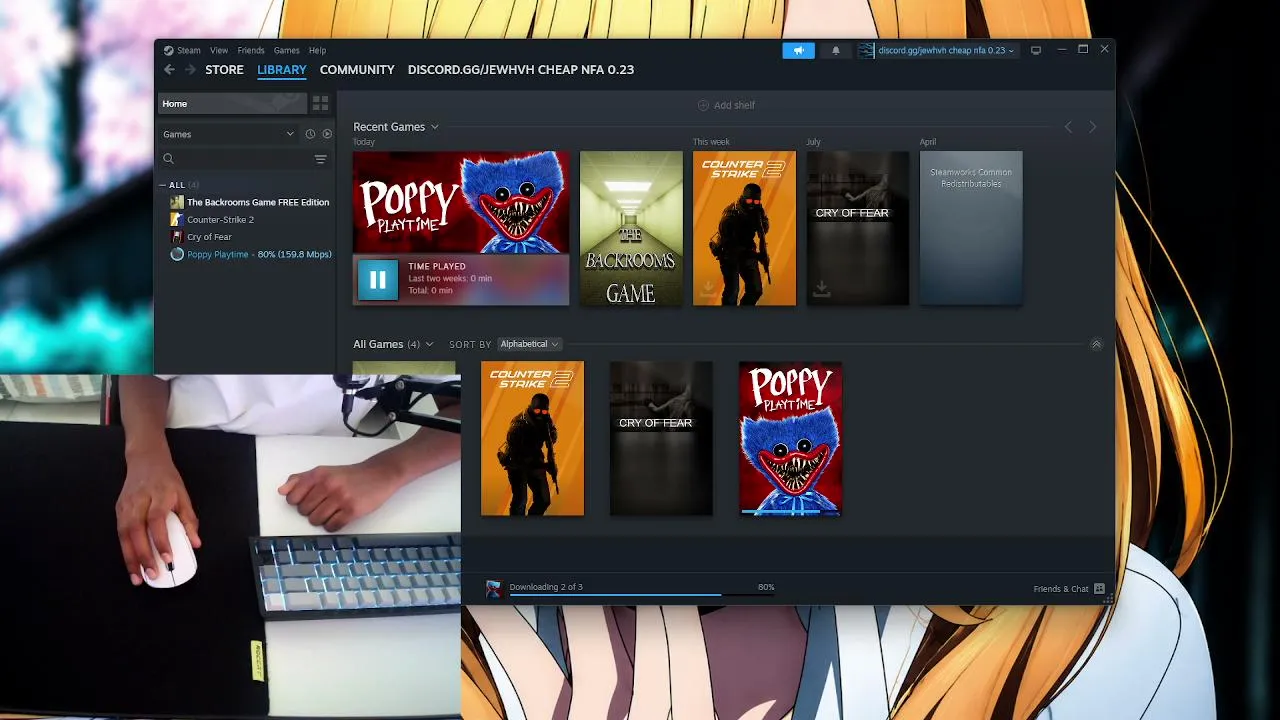Go forward with the right navigation arrow
The image size is (1280, 720).
coord(189,69)
